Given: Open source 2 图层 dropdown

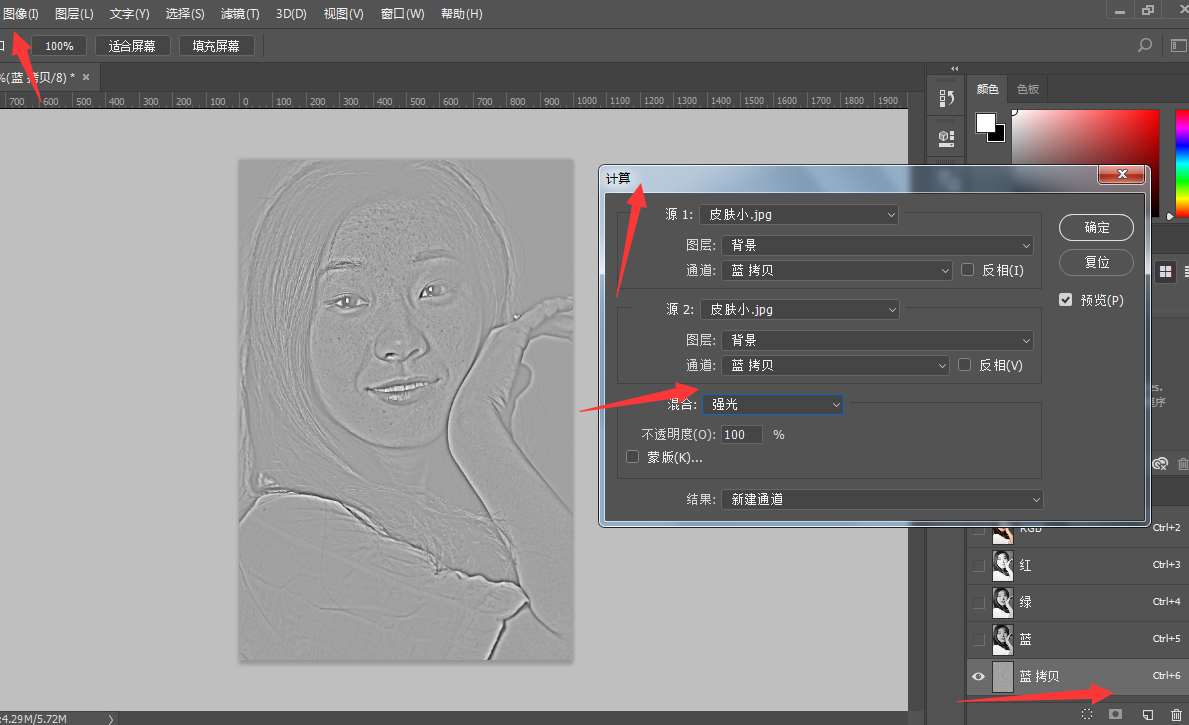Looking at the screenshot, I should pyautogui.click(x=877, y=340).
